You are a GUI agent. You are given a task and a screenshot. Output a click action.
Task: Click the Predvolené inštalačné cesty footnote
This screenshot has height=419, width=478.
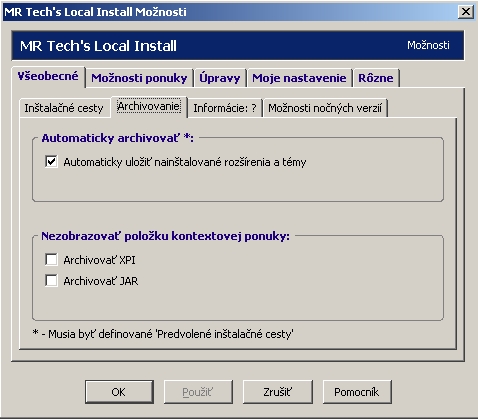(x=163, y=334)
